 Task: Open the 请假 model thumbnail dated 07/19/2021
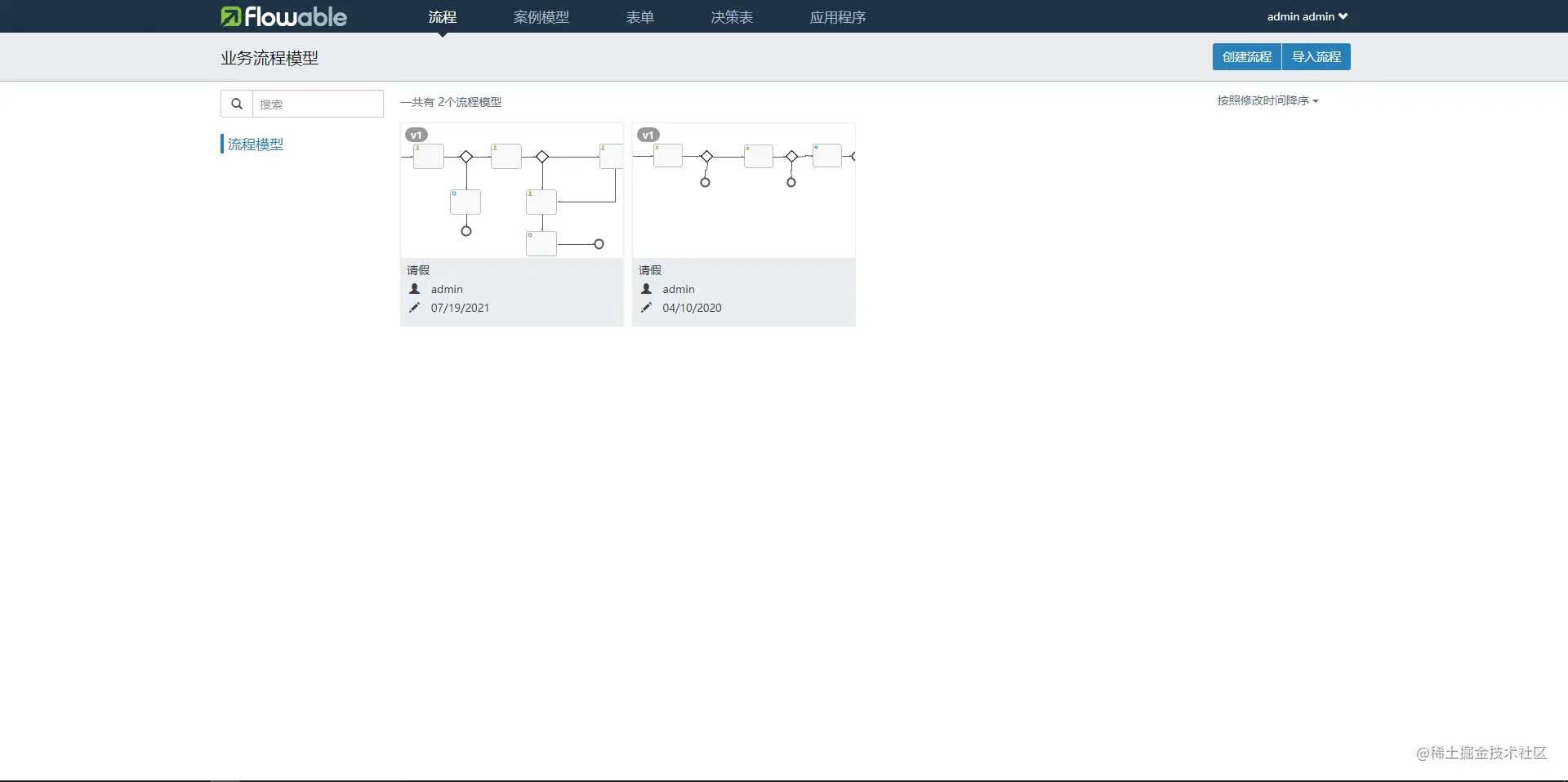click(x=512, y=191)
